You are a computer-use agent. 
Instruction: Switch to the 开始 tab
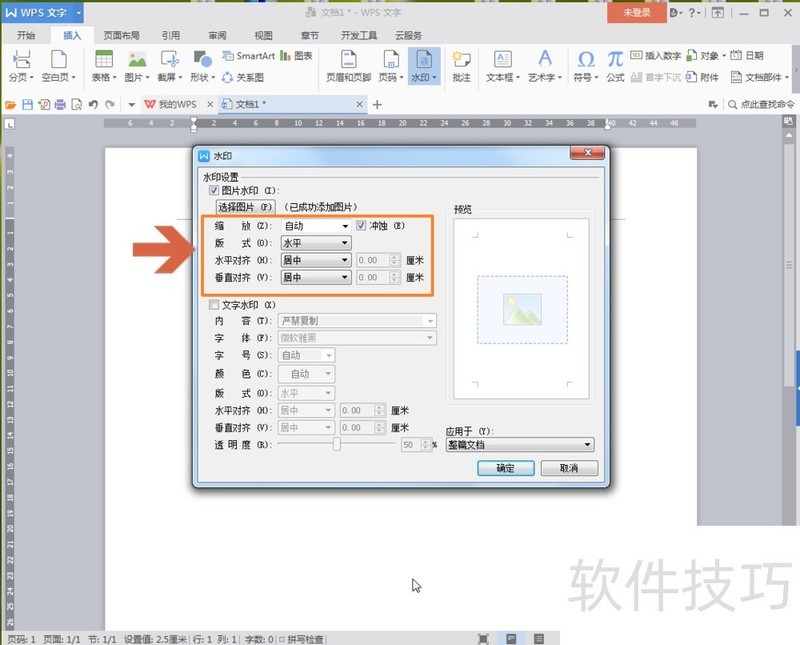[x=26, y=35]
